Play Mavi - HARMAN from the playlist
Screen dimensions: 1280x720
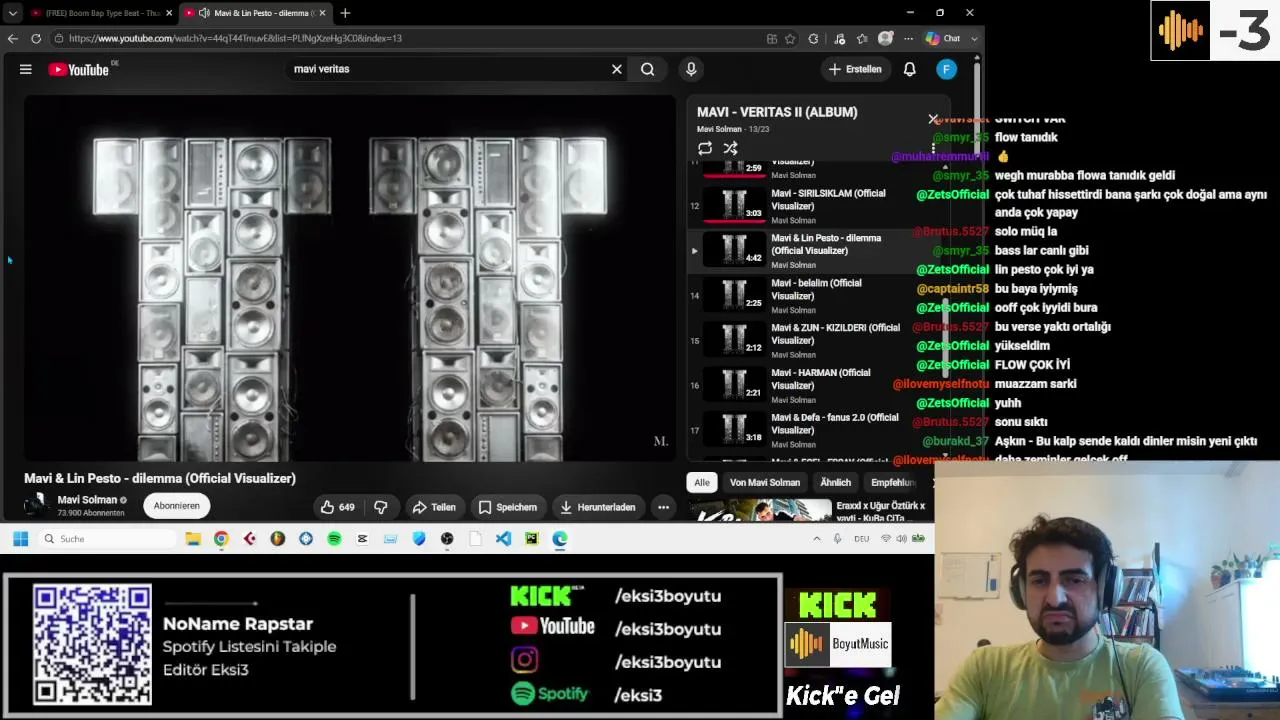pyautogui.click(x=813, y=386)
